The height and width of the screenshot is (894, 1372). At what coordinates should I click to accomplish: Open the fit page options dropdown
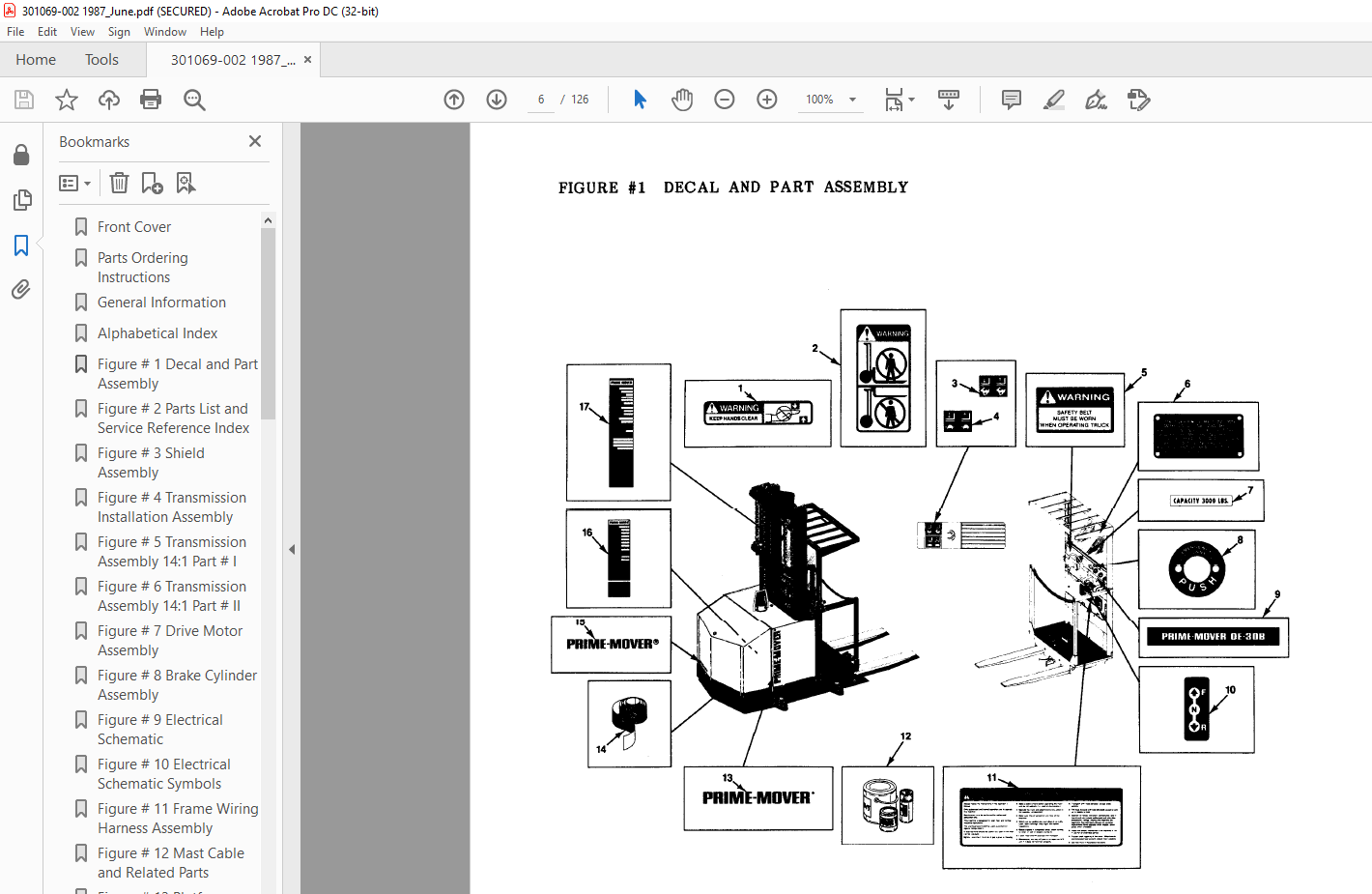click(900, 100)
